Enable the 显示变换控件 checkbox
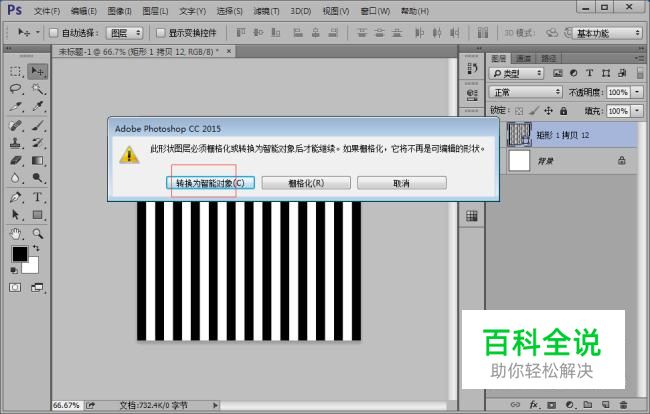This screenshot has height=414, width=650. tap(160, 32)
